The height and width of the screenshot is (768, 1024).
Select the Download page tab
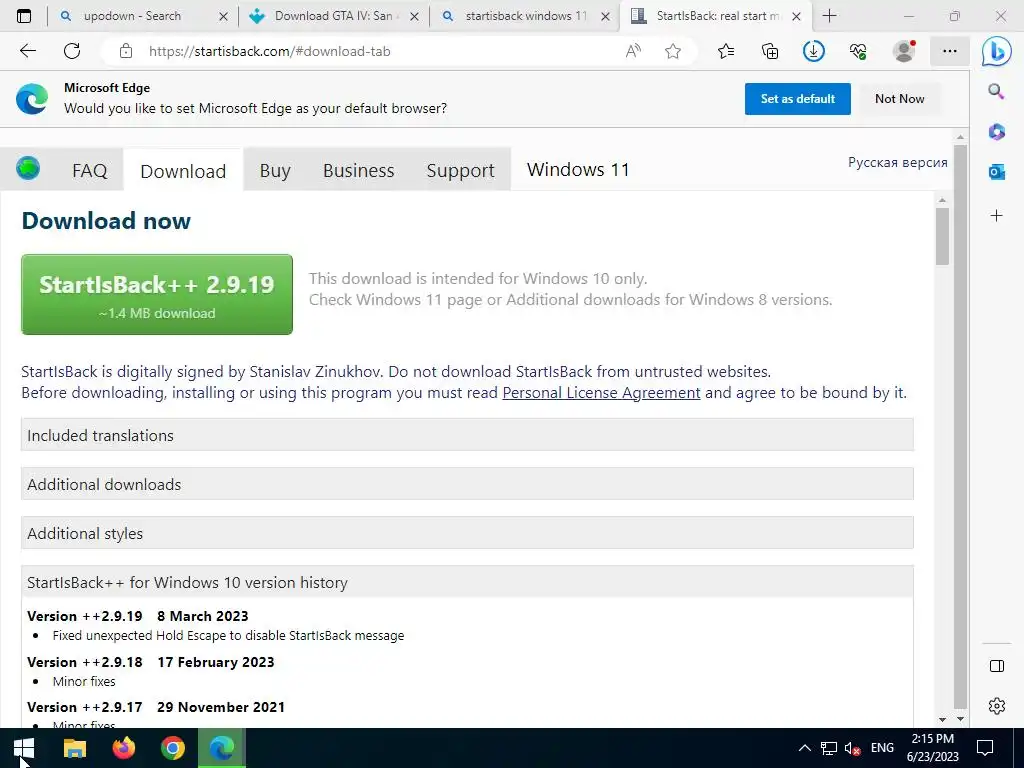pos(183,171)
